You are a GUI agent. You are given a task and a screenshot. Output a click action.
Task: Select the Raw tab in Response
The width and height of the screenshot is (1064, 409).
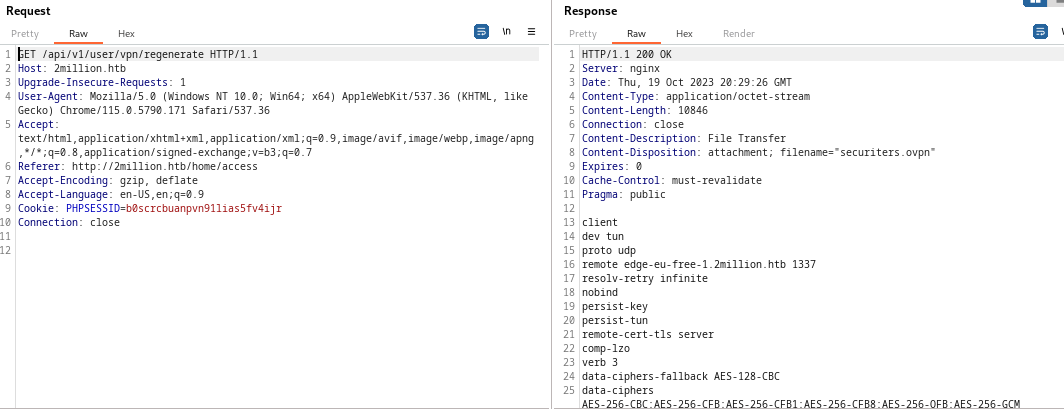[636, 34]
